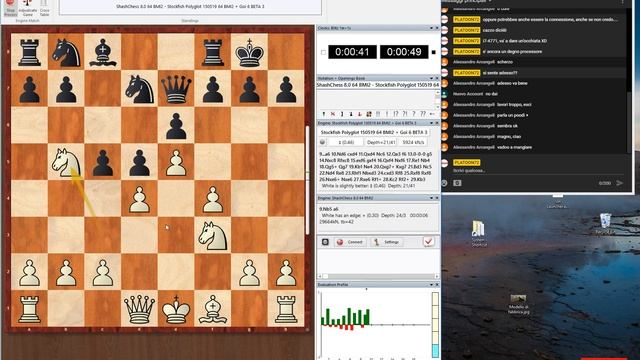Open the Cross Table icon
The height and width of the screenshot is (360, 640).
click(44, 7)
